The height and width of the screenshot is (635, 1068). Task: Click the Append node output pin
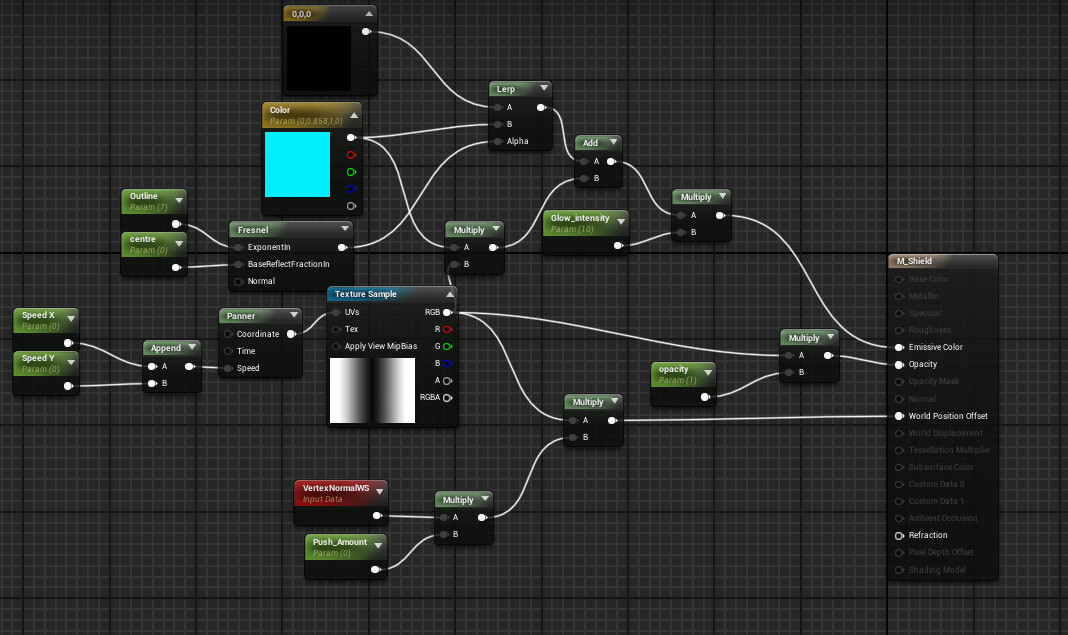click(190, 367)
